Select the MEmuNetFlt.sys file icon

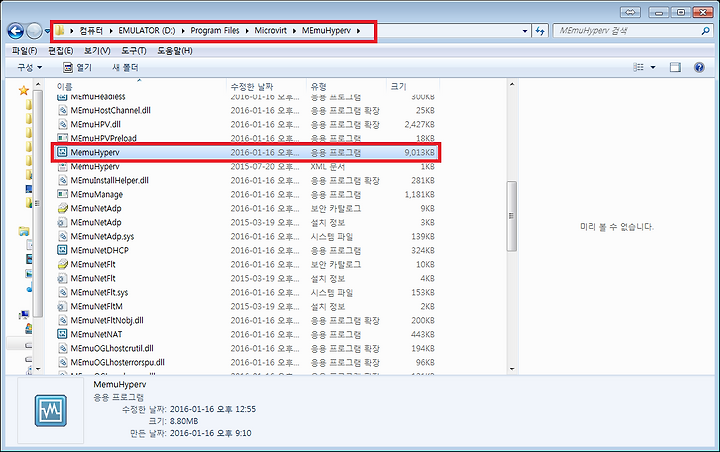tap(62, 293)
